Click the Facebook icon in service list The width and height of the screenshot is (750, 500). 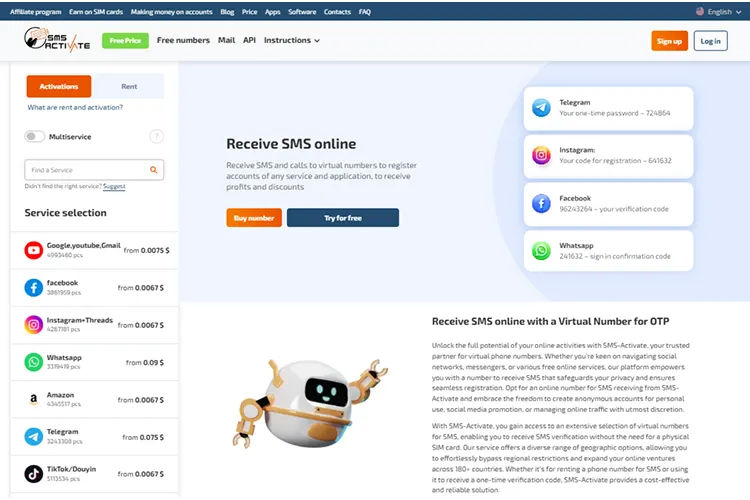(33, 288)
